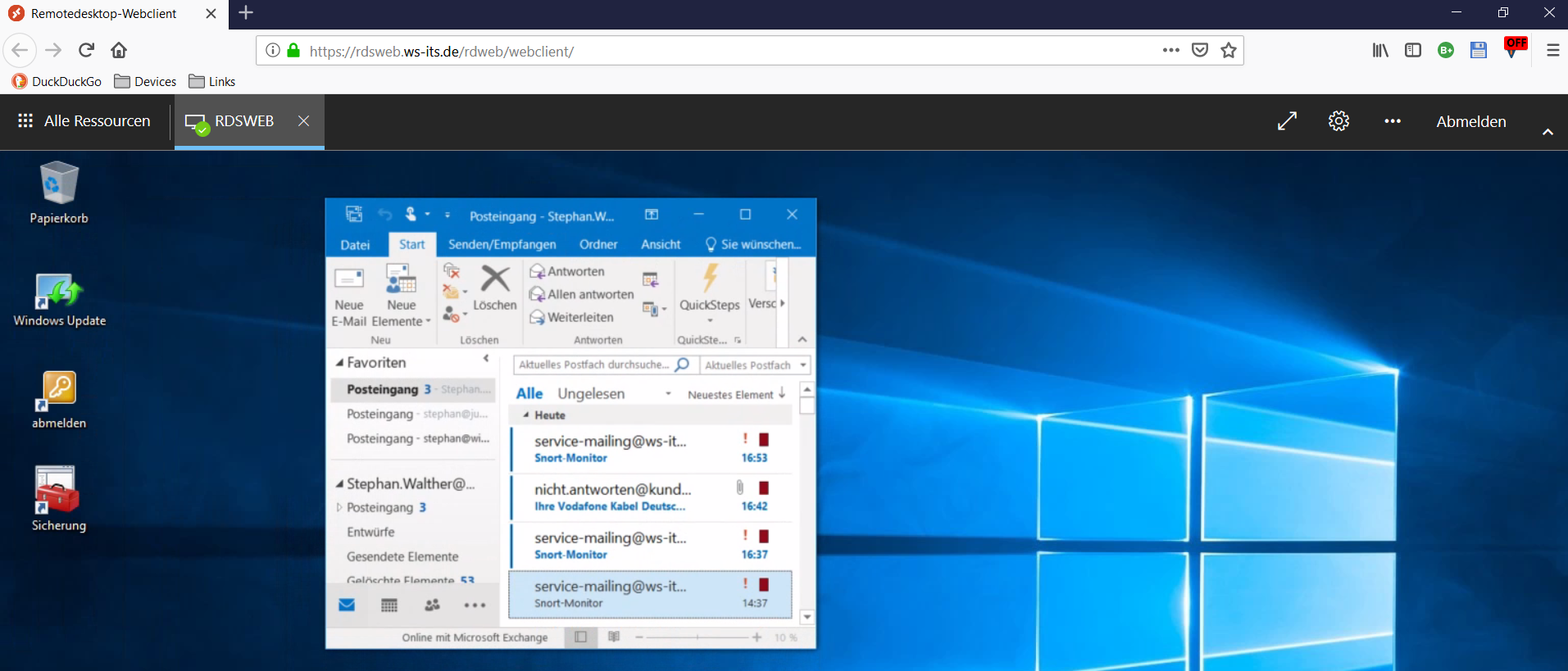Open the more reply options dropdown
The image size is (1568, 671).
[x=654, y=309]
